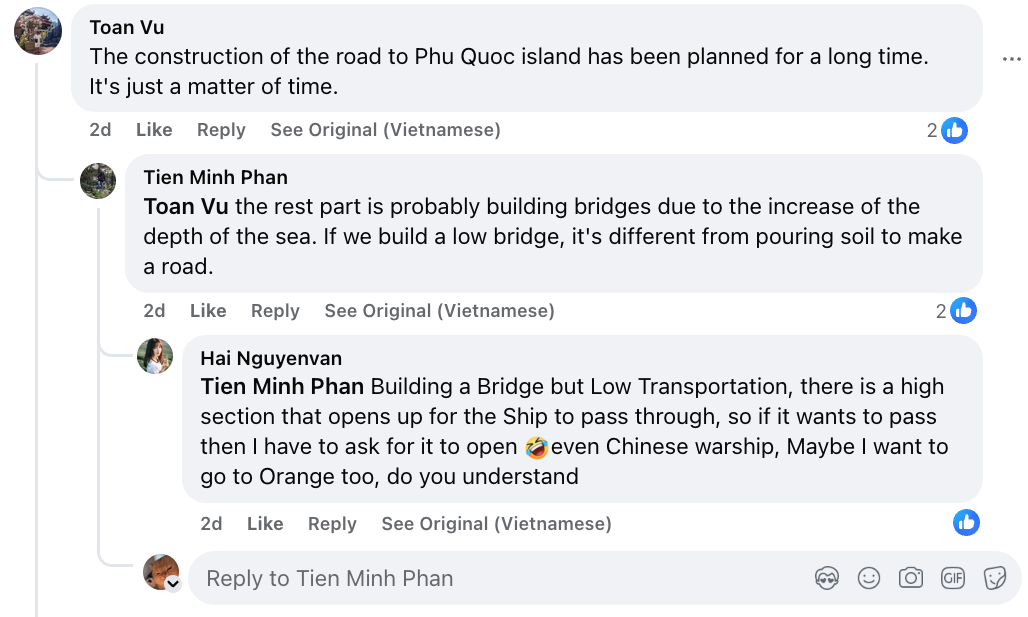See original Vietnamese of Tien Minh Phan's comment
Viewport: 1028px width, 617px height.
click(x=439, y=311)
